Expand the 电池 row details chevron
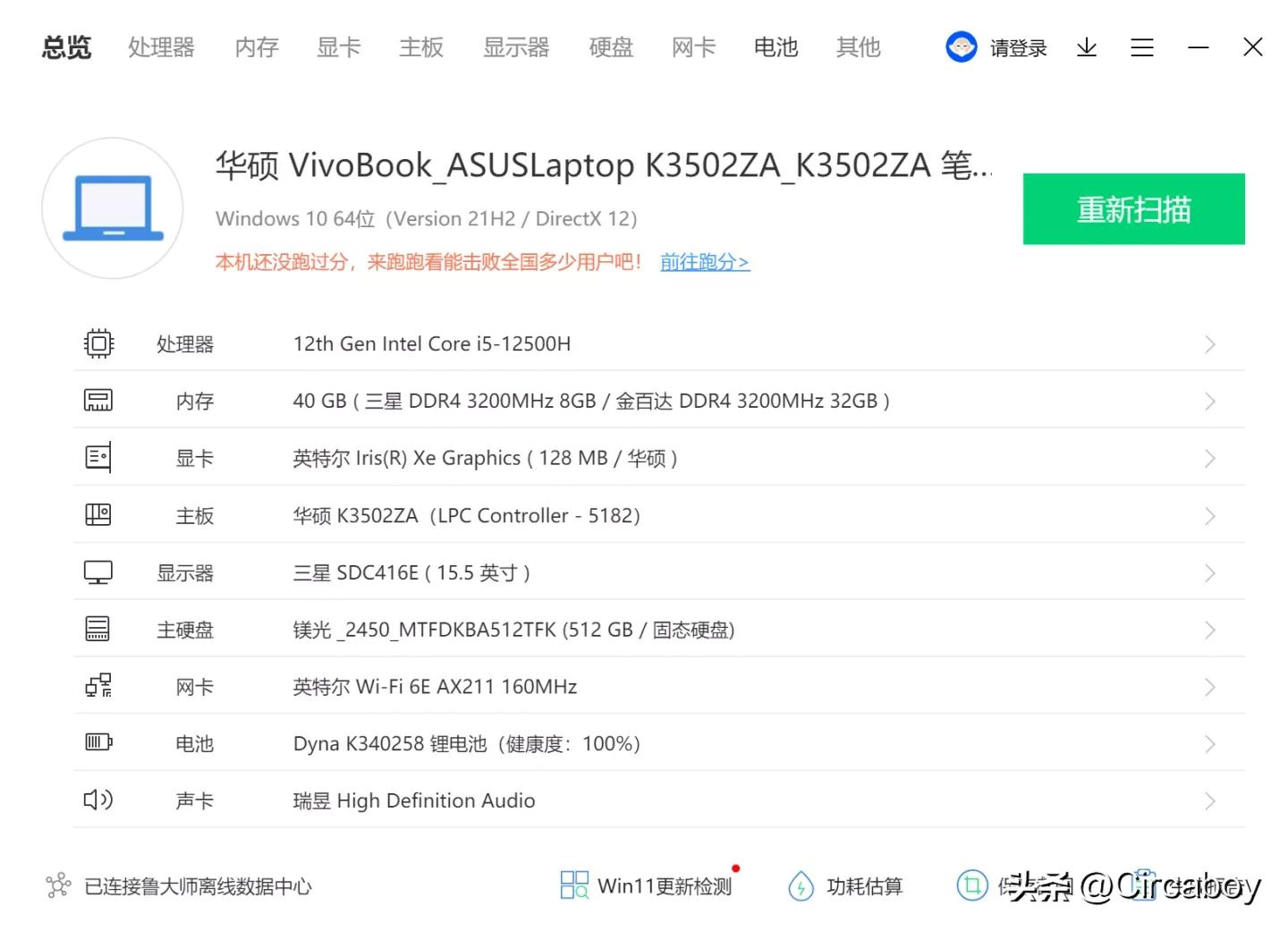The image size is (1288, 931). (1210, 742)
